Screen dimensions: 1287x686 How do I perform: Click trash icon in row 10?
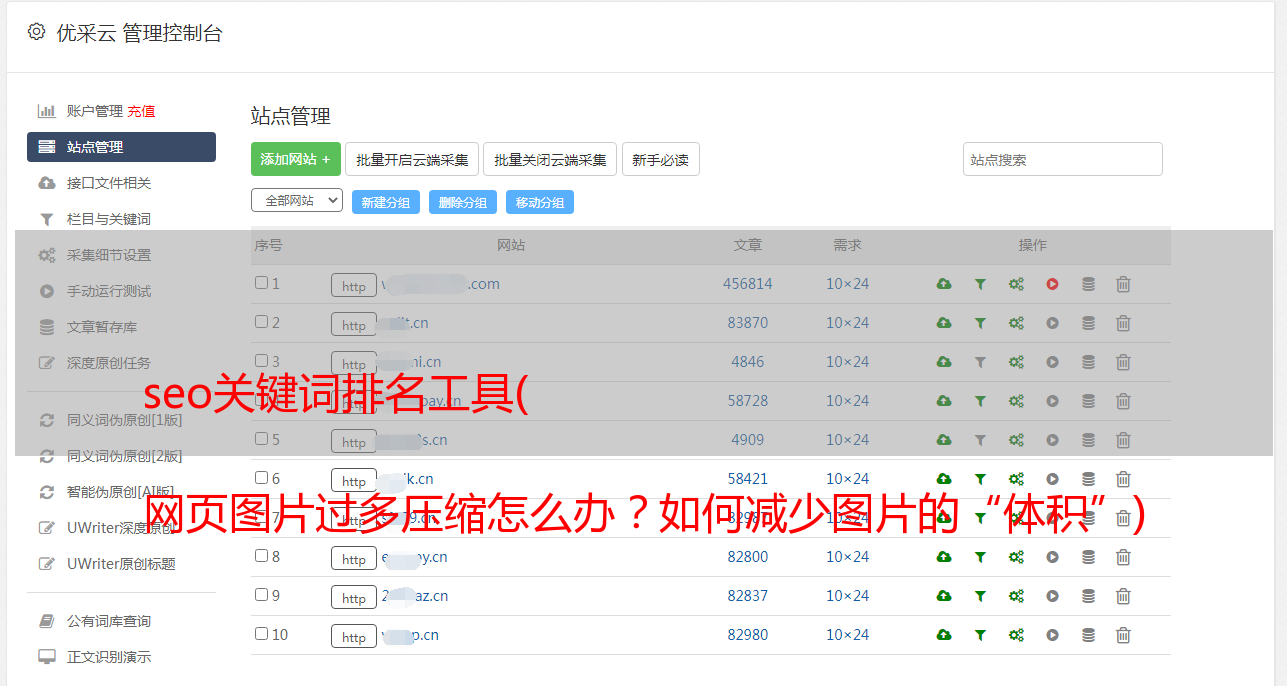(1123, 635)
